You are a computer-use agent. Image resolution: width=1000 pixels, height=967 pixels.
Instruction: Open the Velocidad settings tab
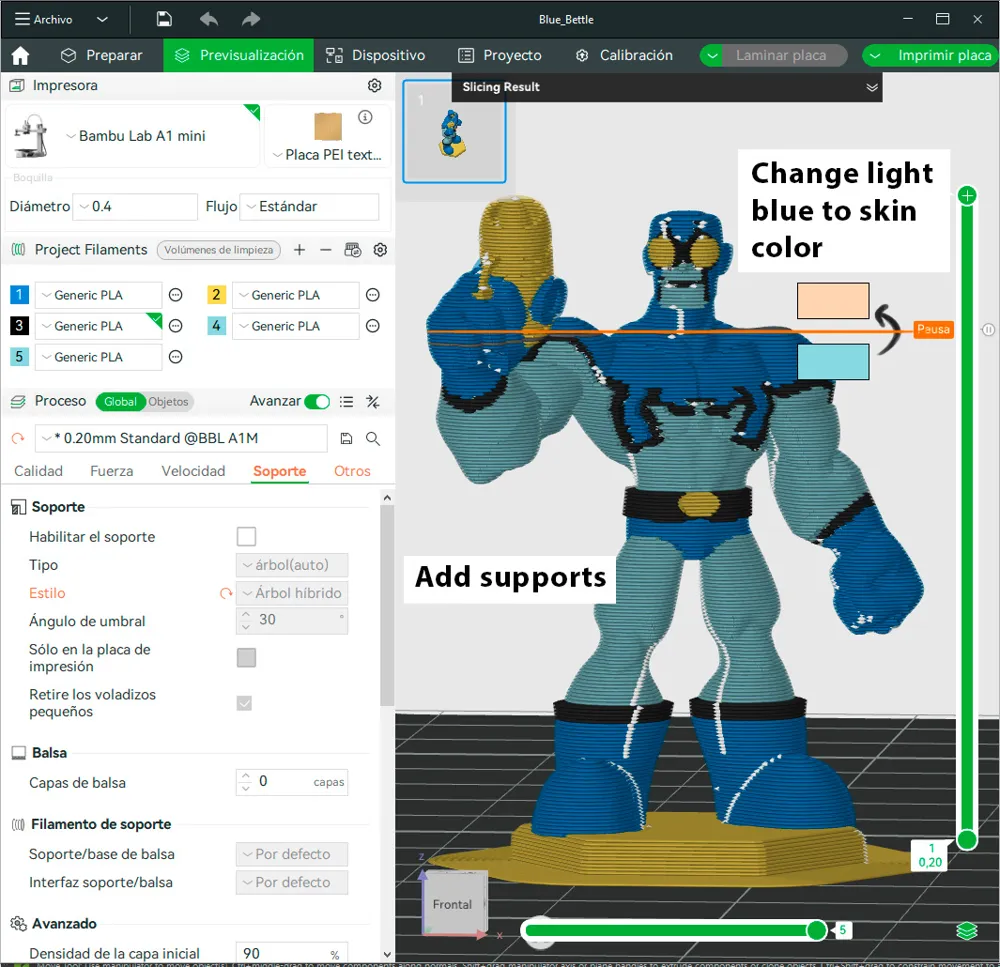[193, 471]
